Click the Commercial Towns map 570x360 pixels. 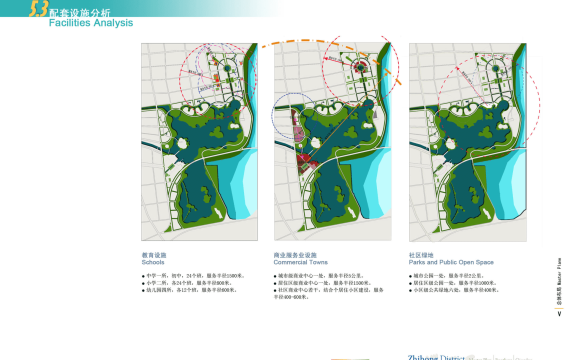[x=333, y=142]
